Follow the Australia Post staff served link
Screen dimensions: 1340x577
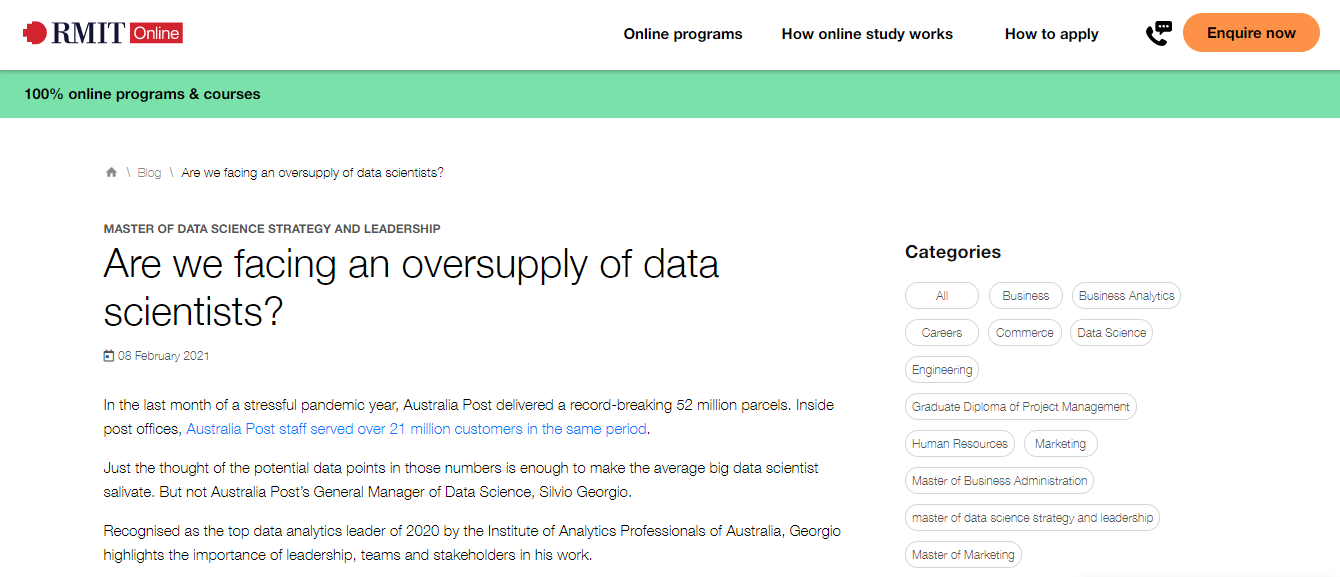(x=417, y=429)
